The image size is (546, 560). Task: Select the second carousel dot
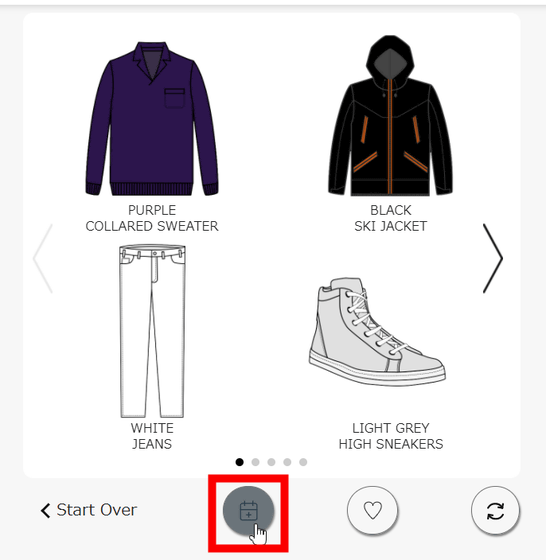tap(255, 462)
